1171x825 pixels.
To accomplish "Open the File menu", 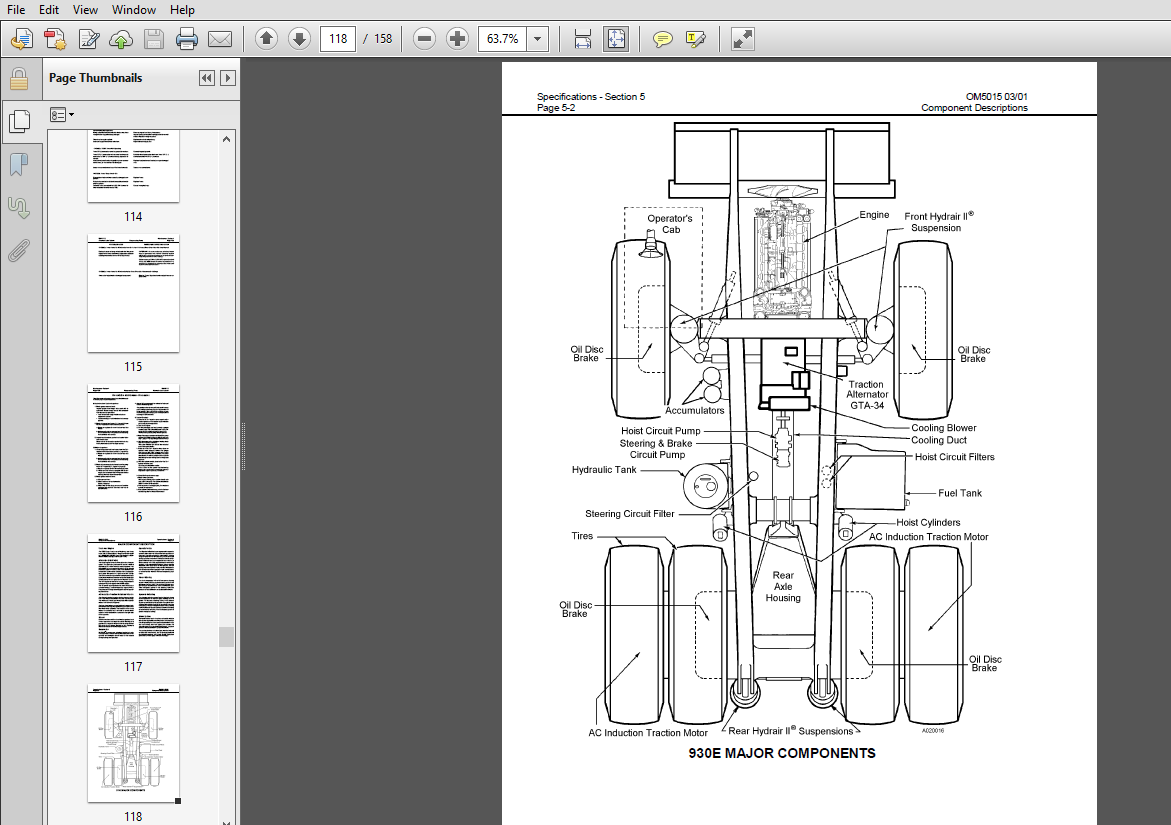I will pyautogui.click(x=16, y=10).
